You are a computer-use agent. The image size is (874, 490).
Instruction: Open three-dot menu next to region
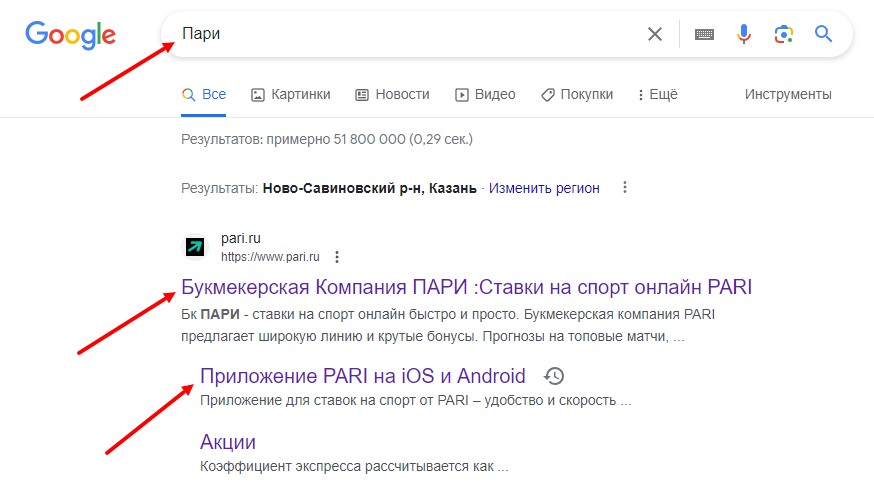(625, 187)
